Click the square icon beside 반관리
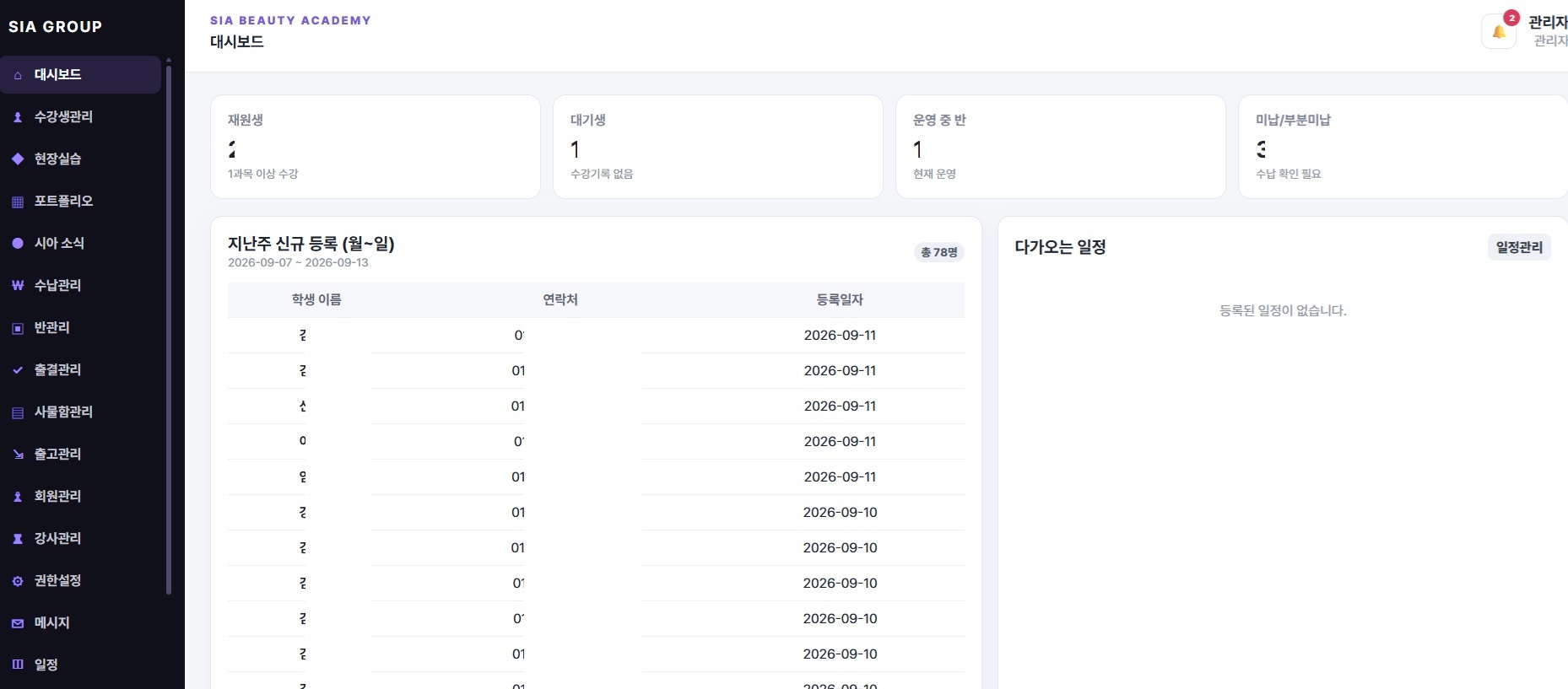Screen dimensions: 1568x689 point(18,328)
